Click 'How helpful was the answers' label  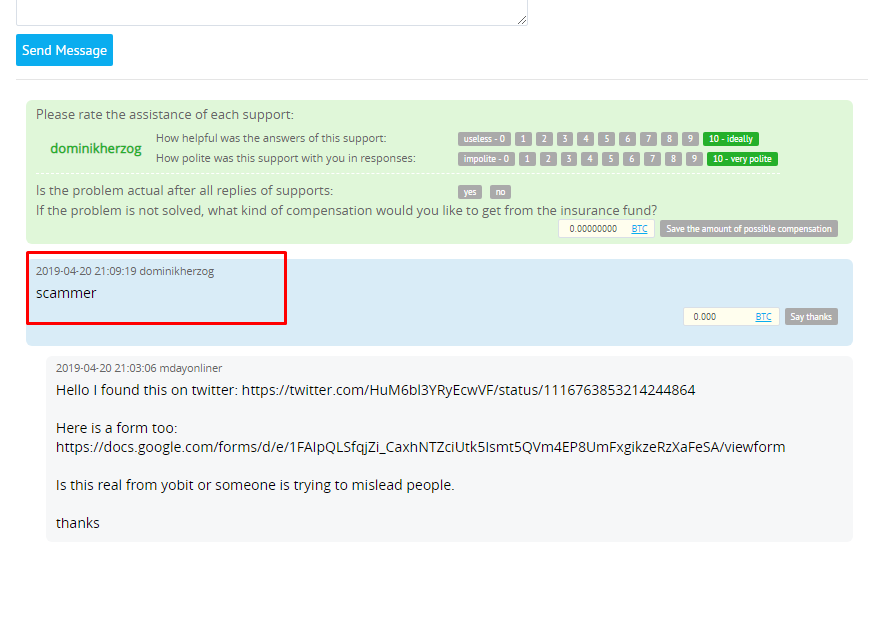271,138
